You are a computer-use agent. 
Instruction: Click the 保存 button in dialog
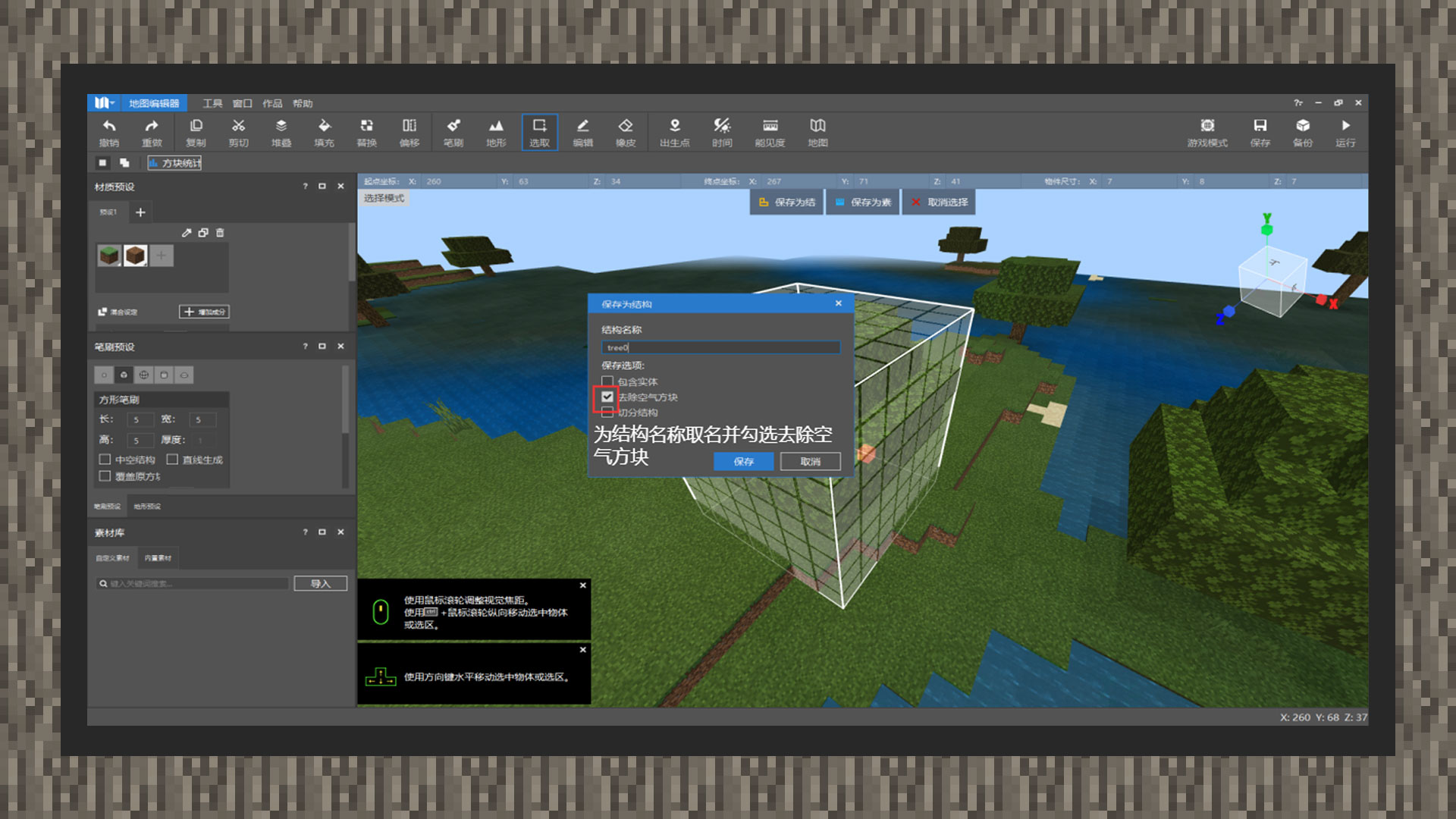click(x=743, y=461)
